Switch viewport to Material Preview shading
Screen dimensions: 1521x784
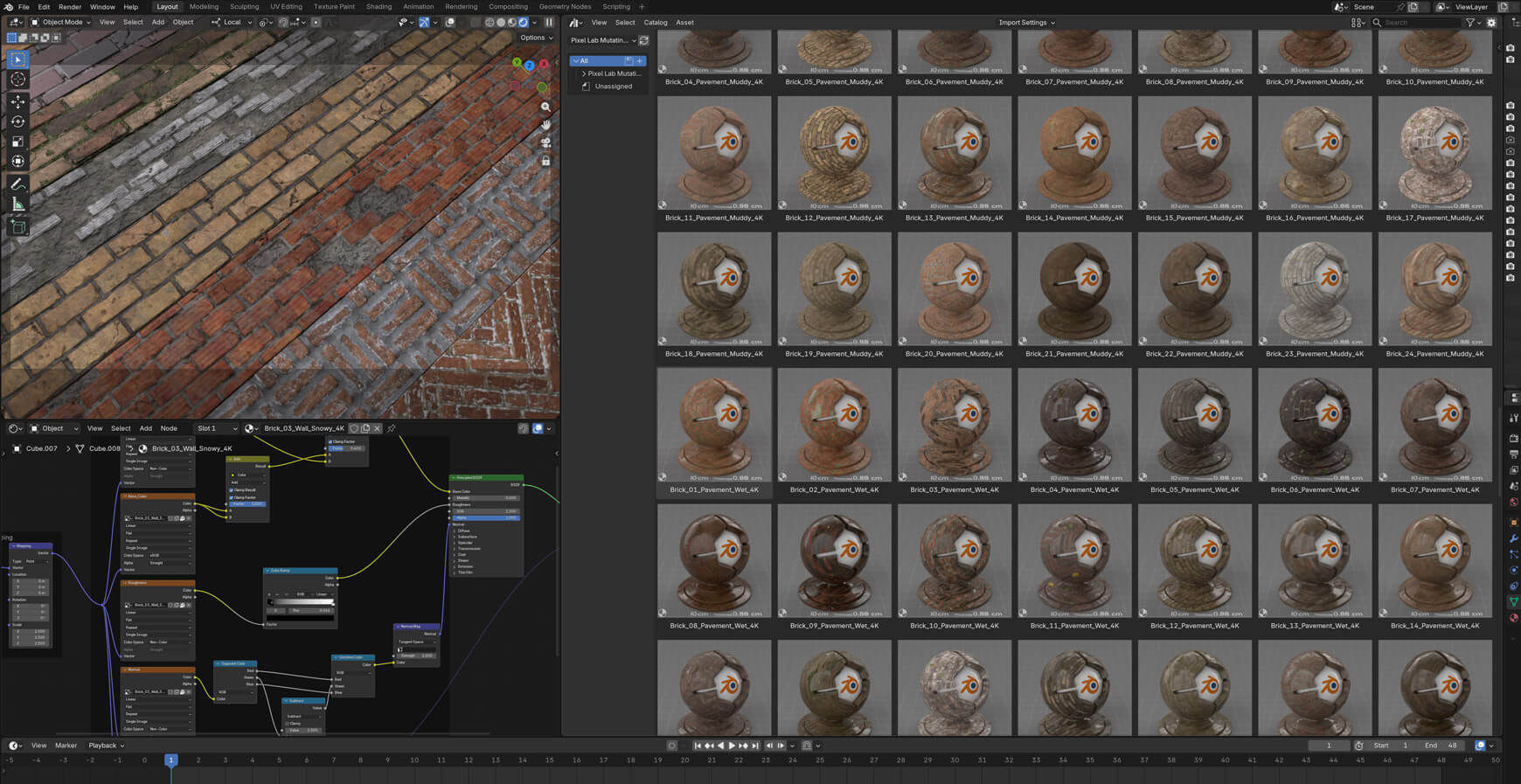(512, 23)
